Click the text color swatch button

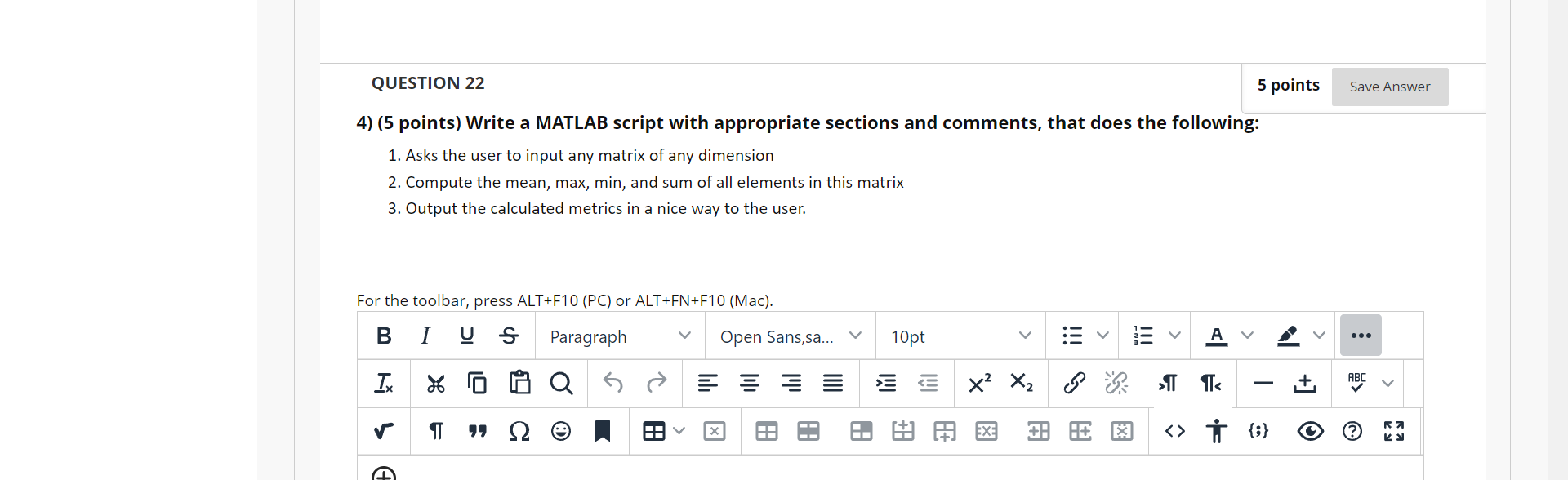click(x=1216, y=336)
